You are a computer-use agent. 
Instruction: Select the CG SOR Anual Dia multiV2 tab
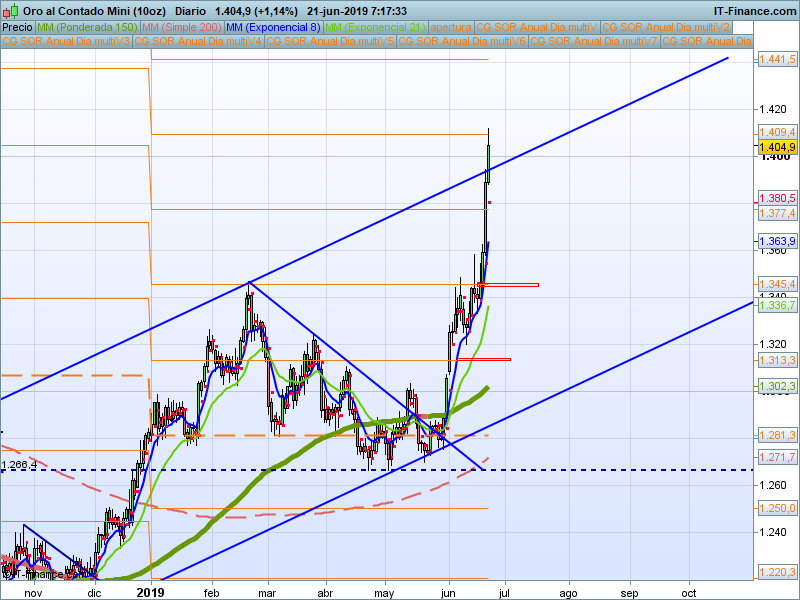click(x=666, y=28)
